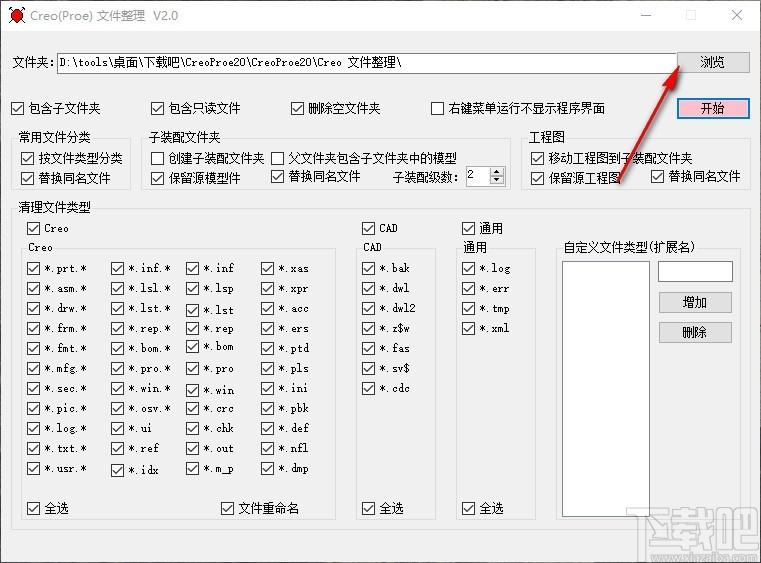Toggle the *.mfg.* checkbox
This screenshot has width=761, height=563.
coord(33,368)
